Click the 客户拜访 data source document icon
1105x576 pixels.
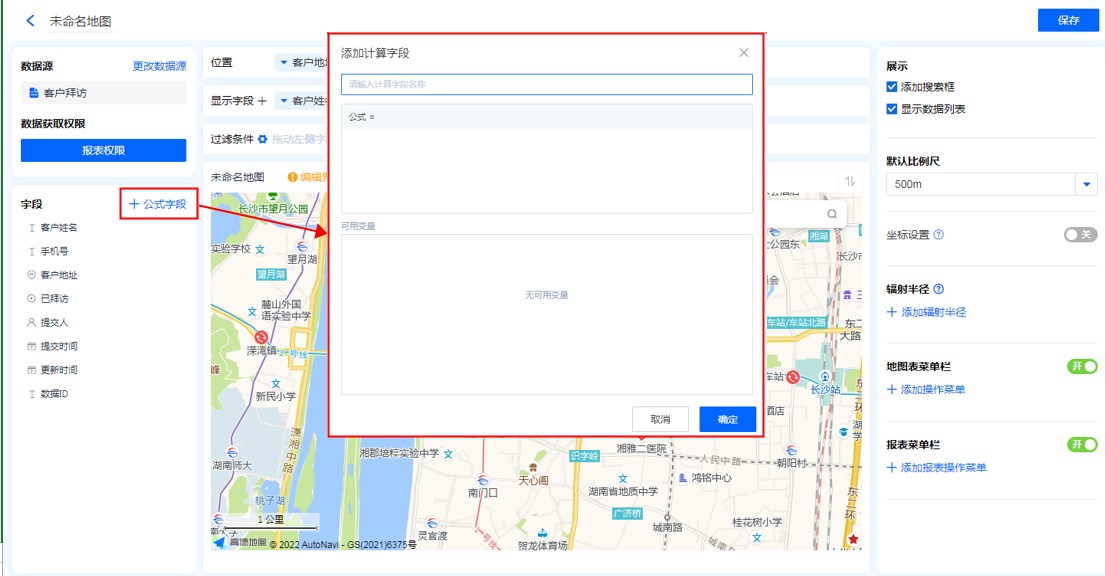[33, 93]
